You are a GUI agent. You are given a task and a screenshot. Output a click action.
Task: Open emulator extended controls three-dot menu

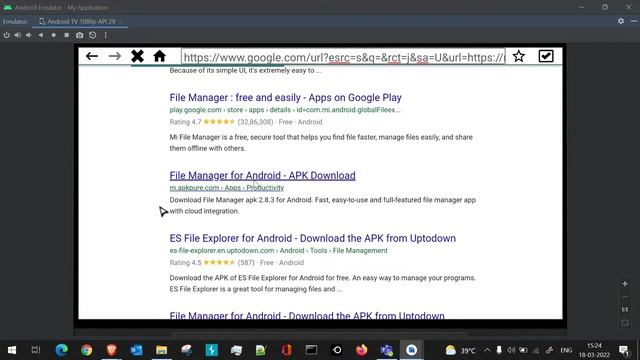coord(106,35)
